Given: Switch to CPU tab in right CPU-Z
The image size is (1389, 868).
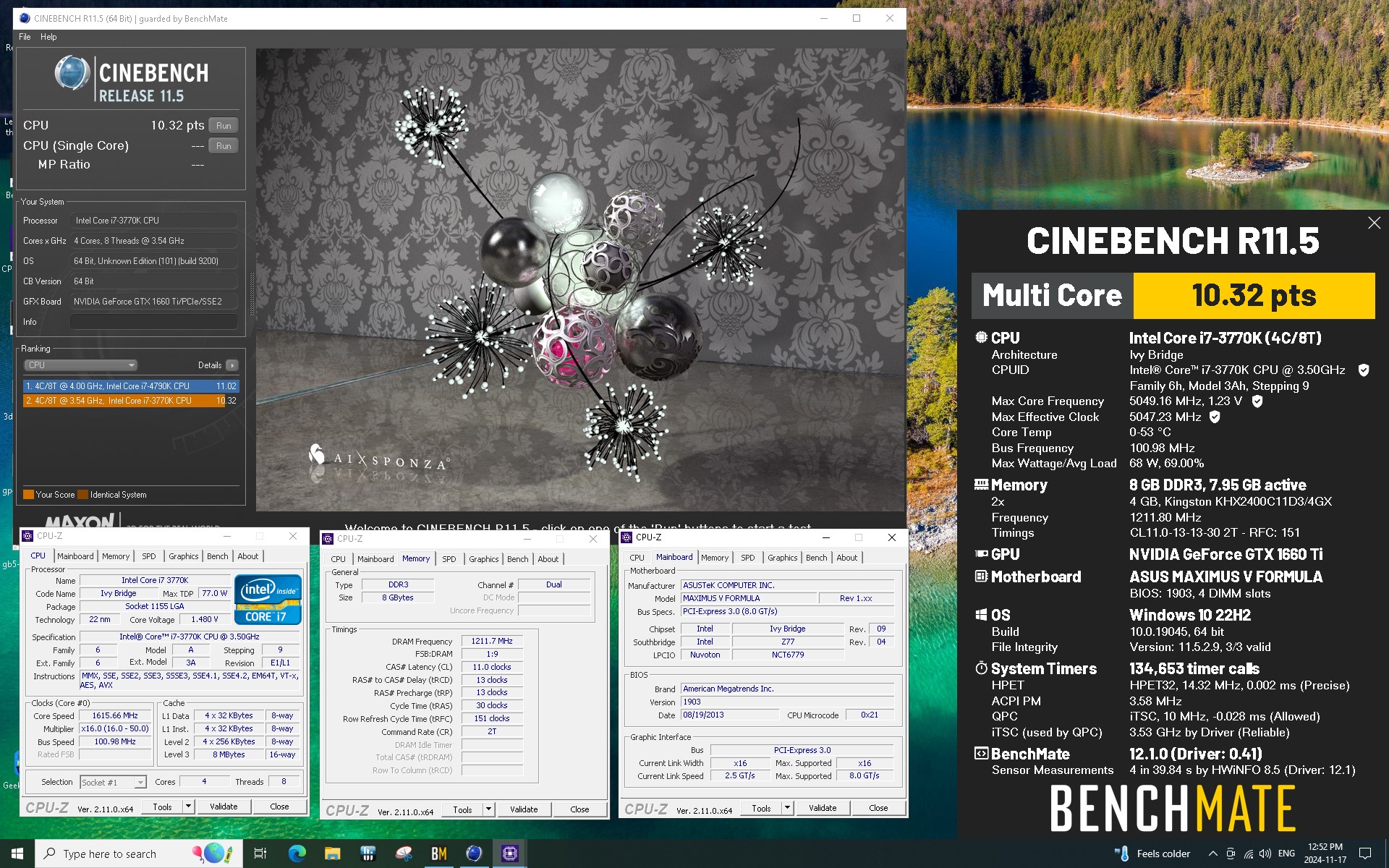Looking at the screenshot, I should tap(637, 558).
